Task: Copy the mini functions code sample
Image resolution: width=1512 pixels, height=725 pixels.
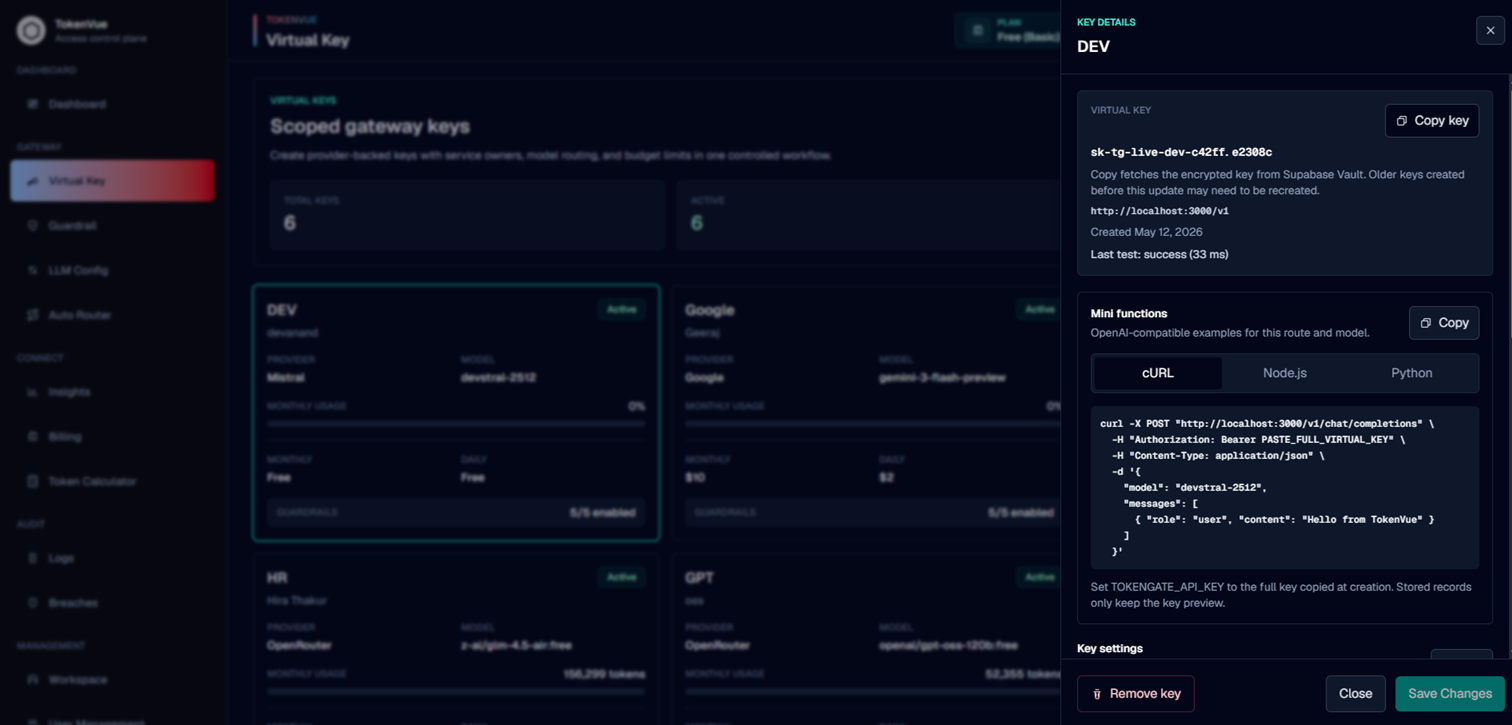Action: point(1444,323)
